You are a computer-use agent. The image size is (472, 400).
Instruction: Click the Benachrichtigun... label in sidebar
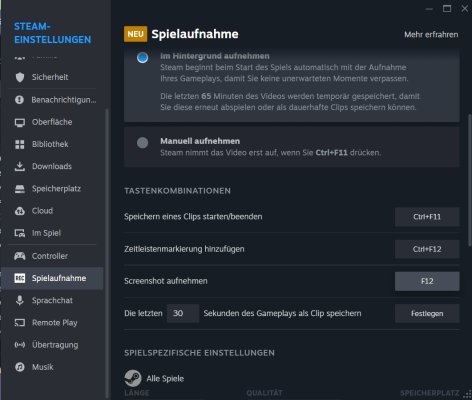64,100
